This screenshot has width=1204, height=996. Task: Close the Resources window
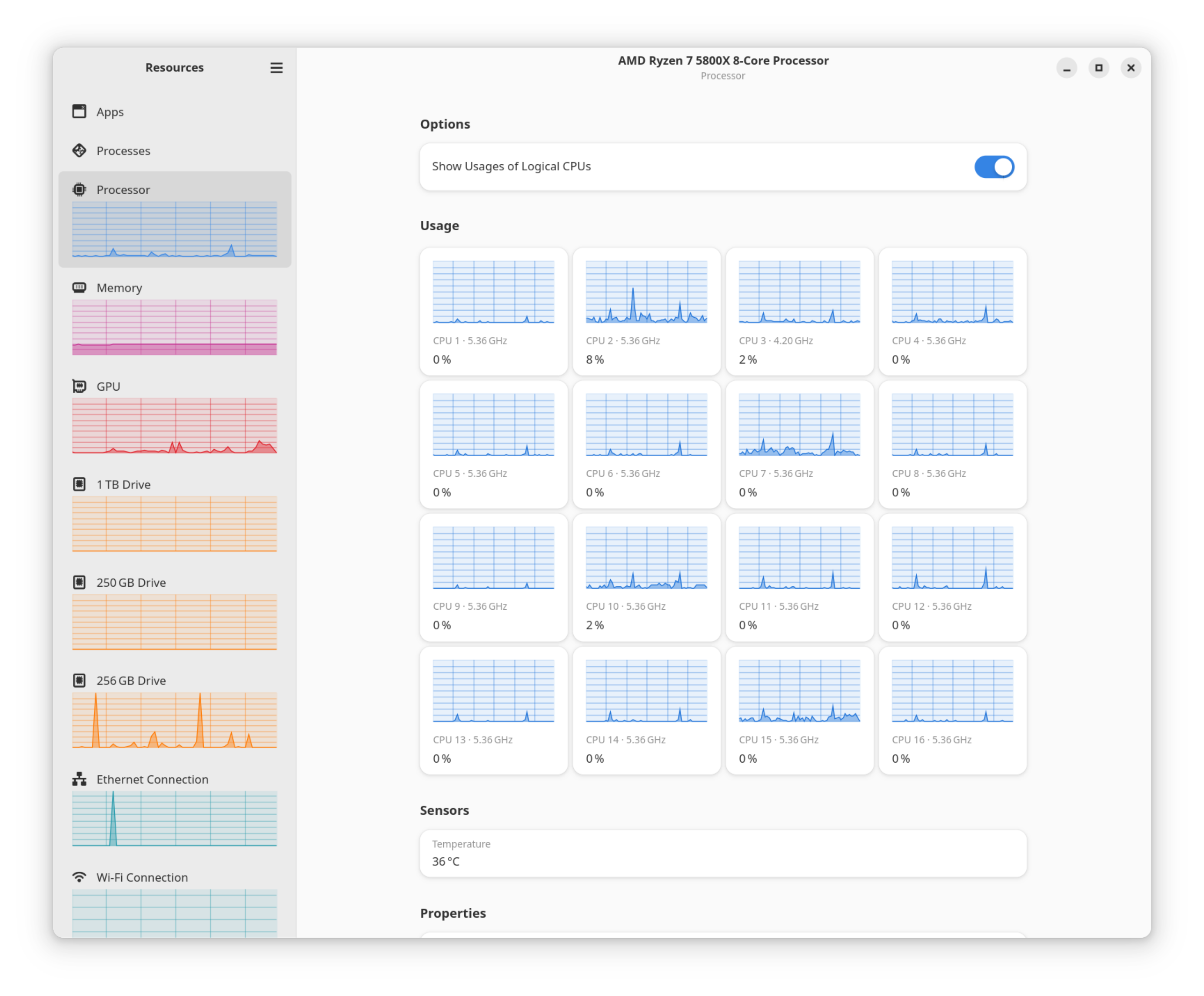(x=1131, y=68)
